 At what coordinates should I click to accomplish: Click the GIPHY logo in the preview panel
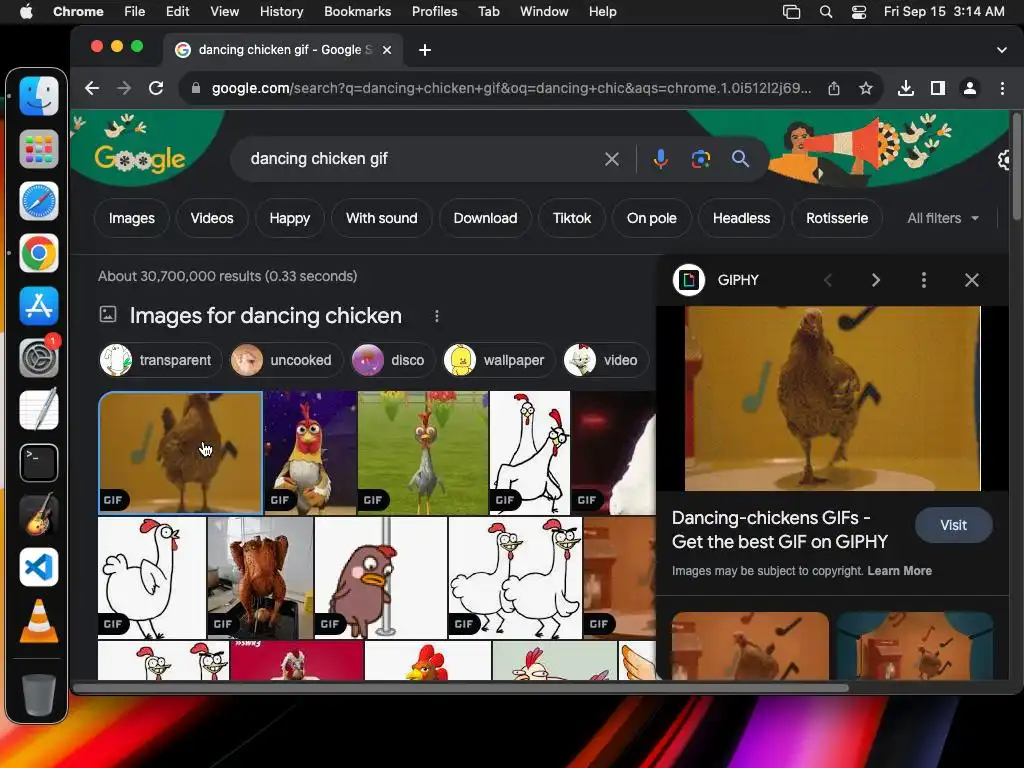click(689, 280)
